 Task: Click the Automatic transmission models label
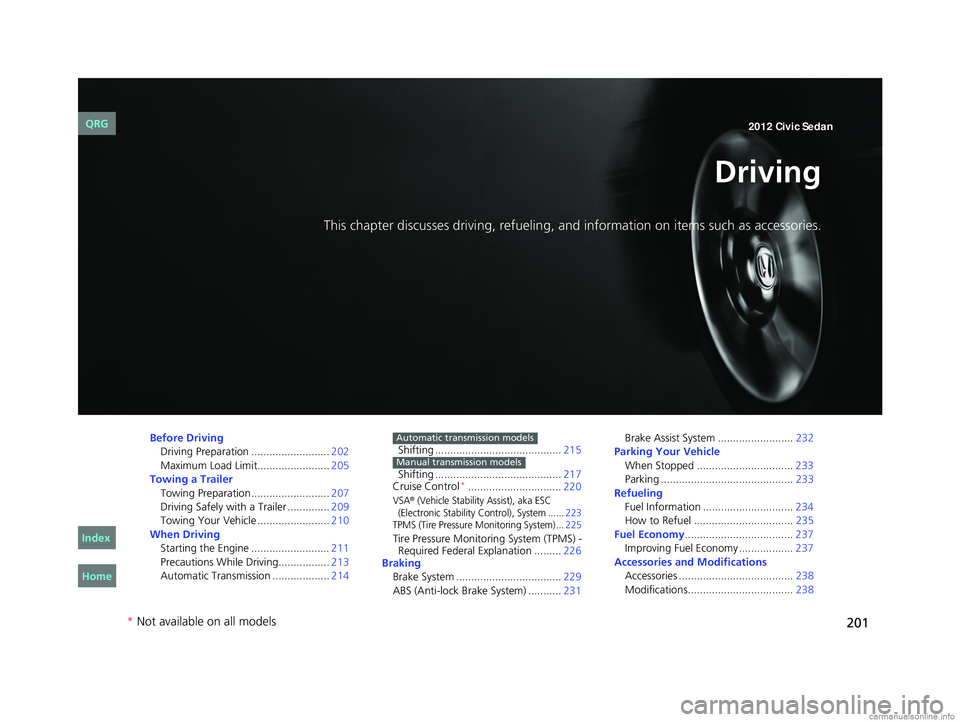465,438
